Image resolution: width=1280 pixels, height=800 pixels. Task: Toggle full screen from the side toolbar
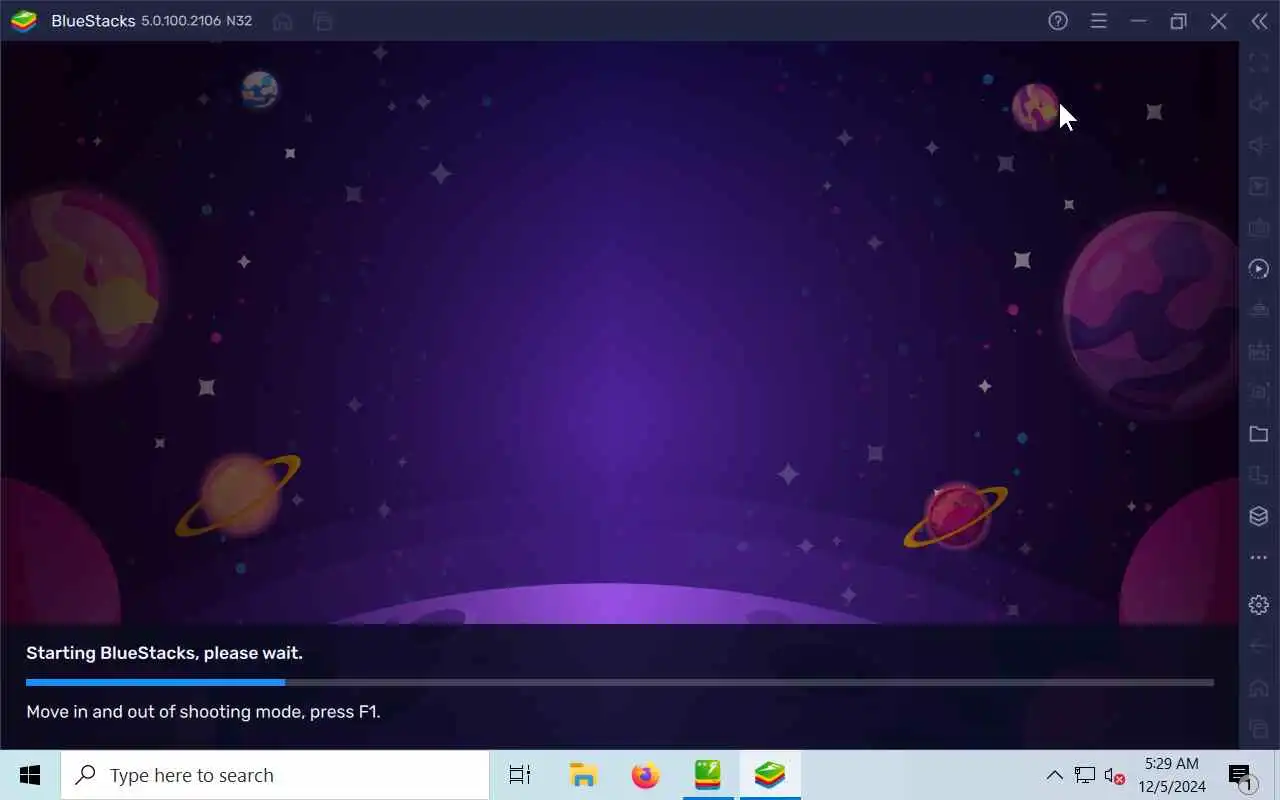[x=1259, y=62]
